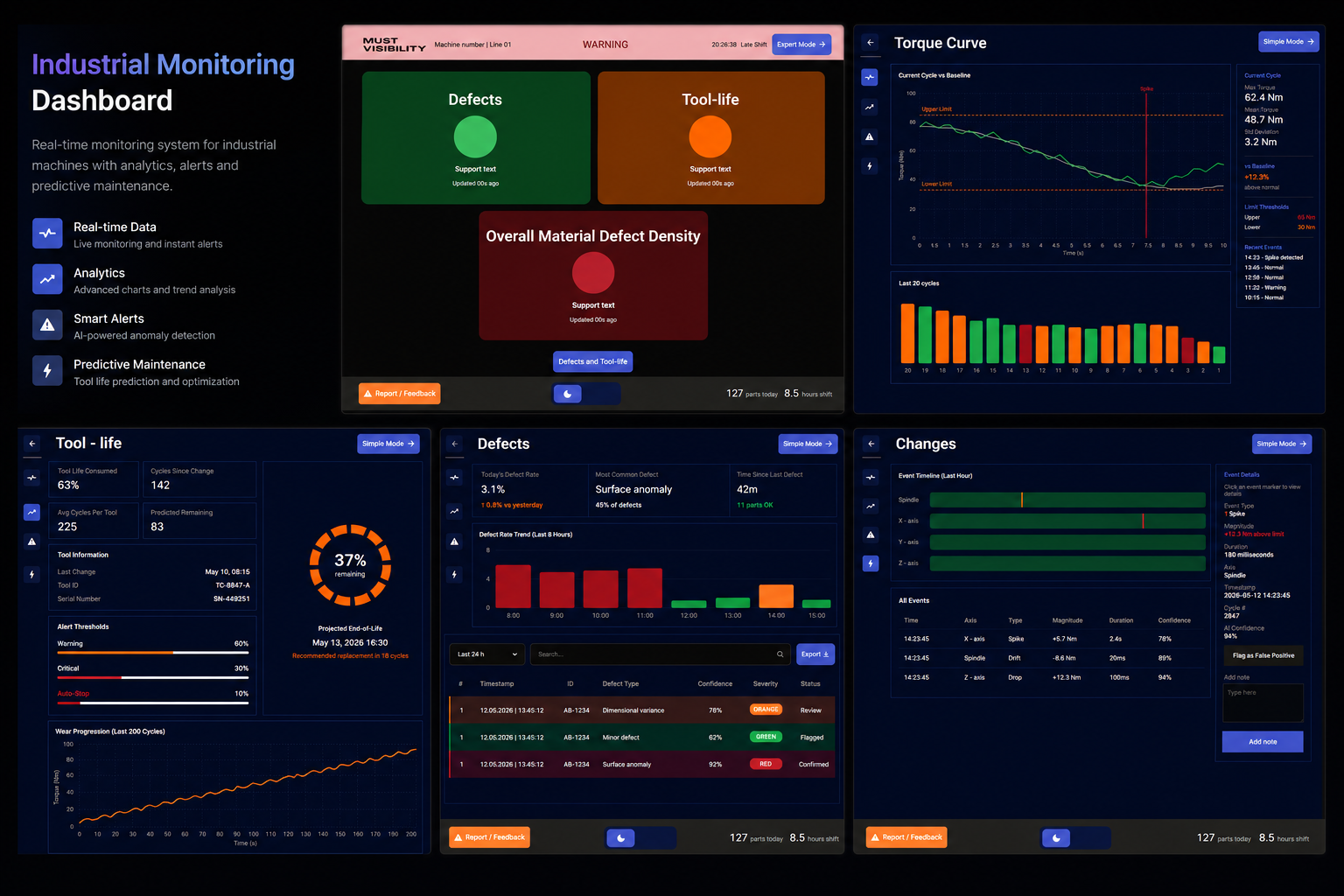Click Report / Feedback in main warning panel
The width and height of the screenshot is (1344, 896).
(x=399, y=394)
